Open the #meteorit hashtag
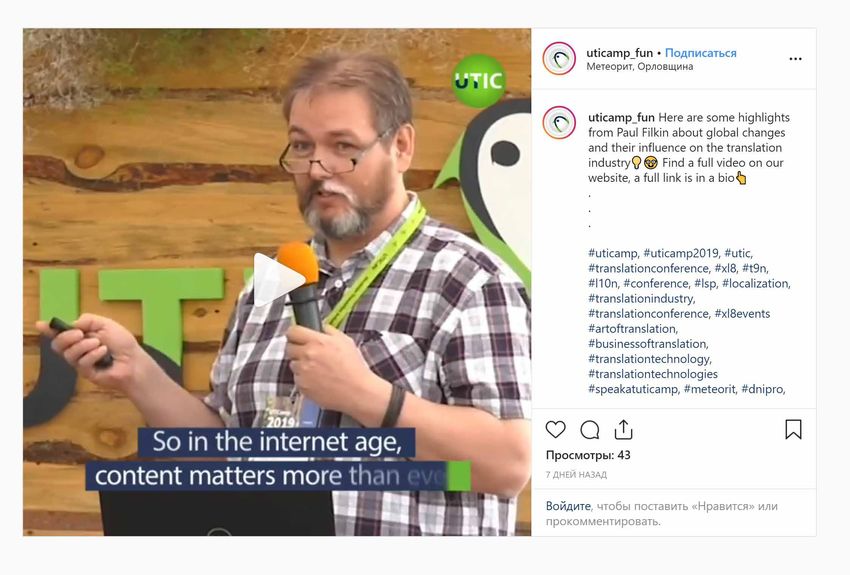This screenshot has height=575, width=850. (710, 389)
